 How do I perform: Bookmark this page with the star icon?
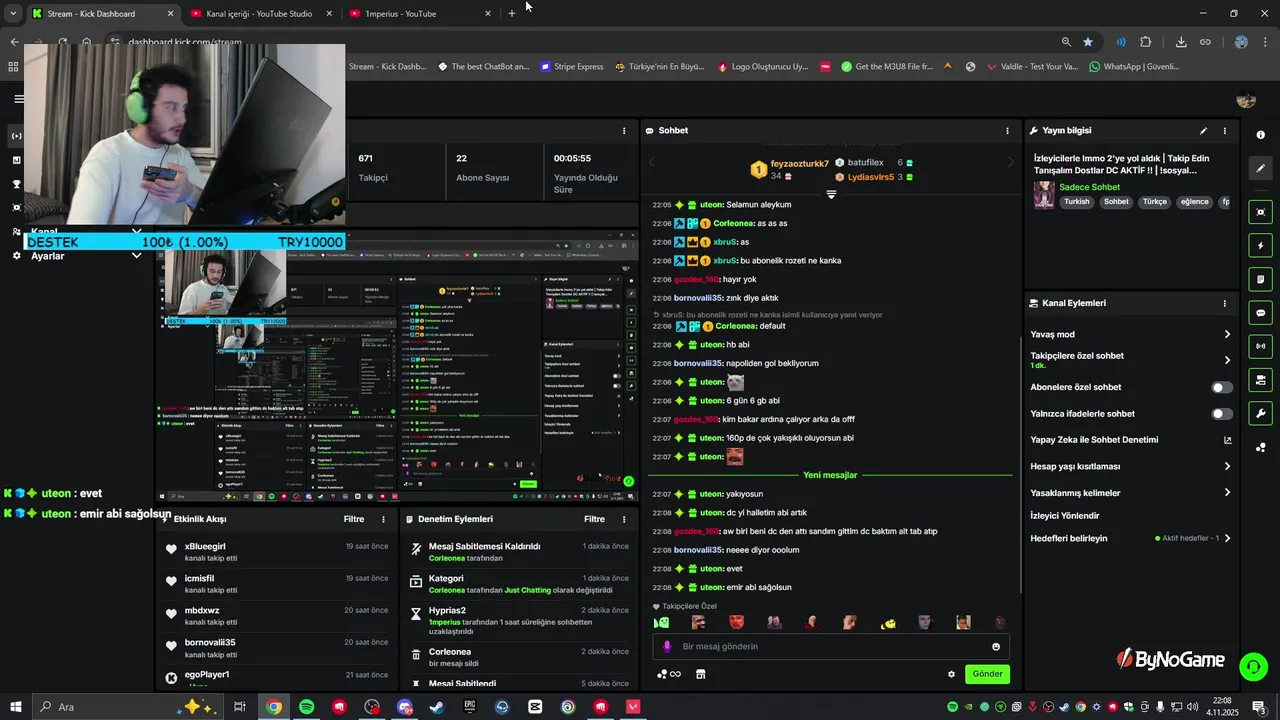(1088, 42)
